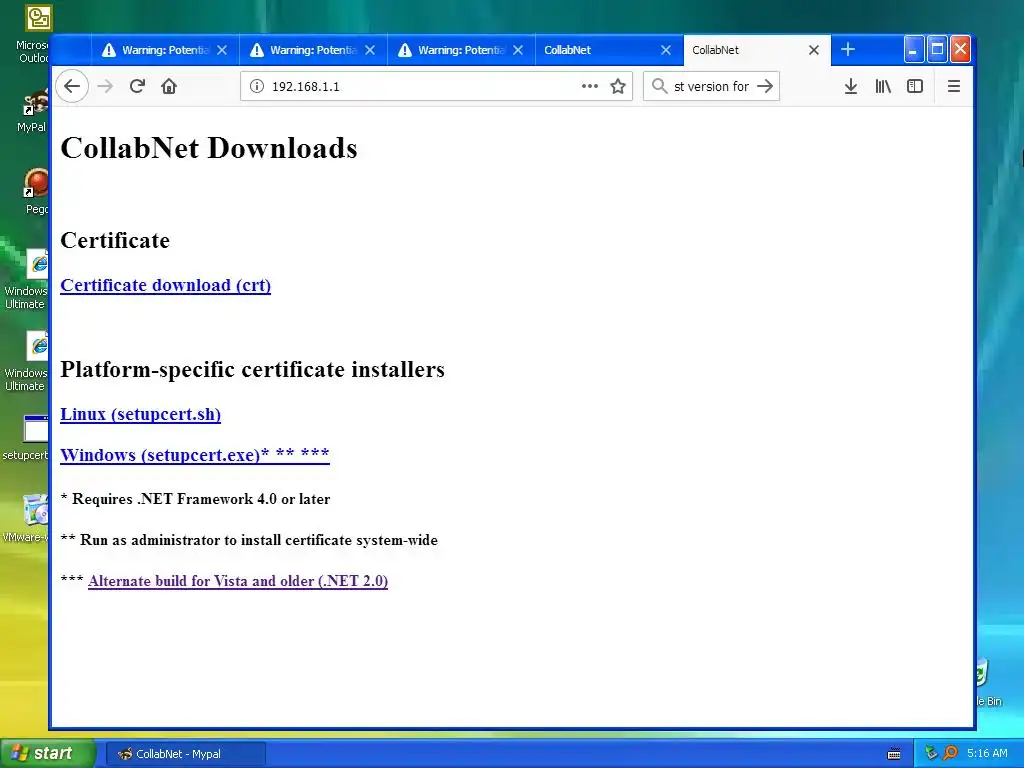The width and height of the screenshot is (1024, 768).
Task: Close the inactive CollabNet tab
Action: click(665, 50)
